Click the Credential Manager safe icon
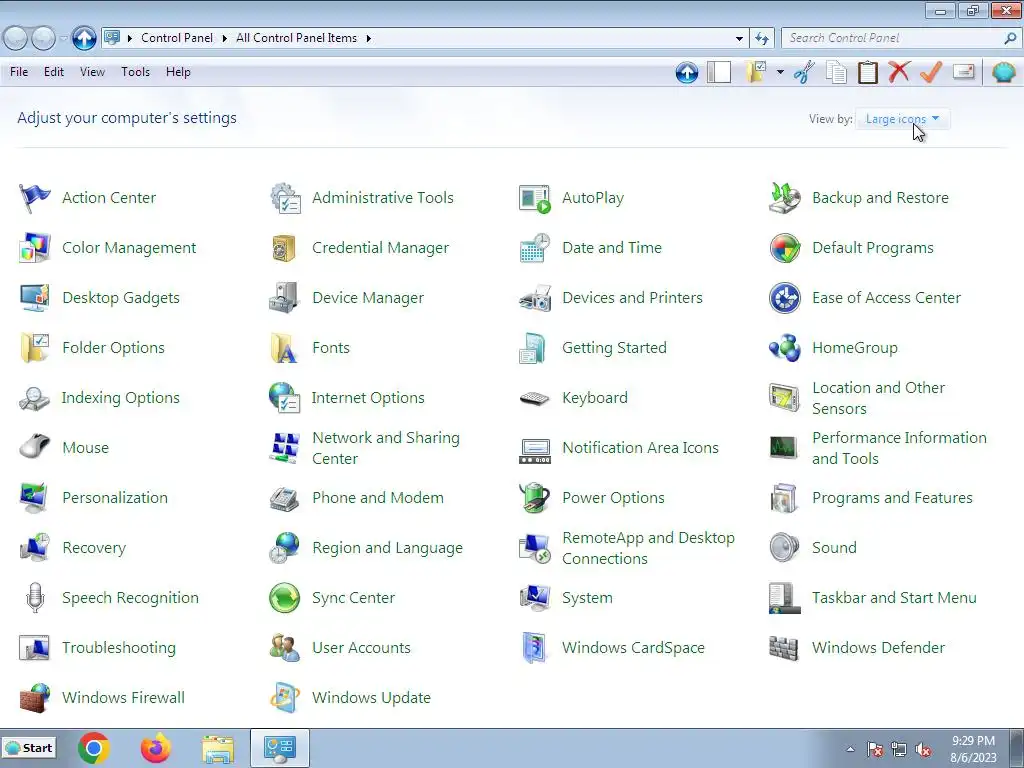 284,248
